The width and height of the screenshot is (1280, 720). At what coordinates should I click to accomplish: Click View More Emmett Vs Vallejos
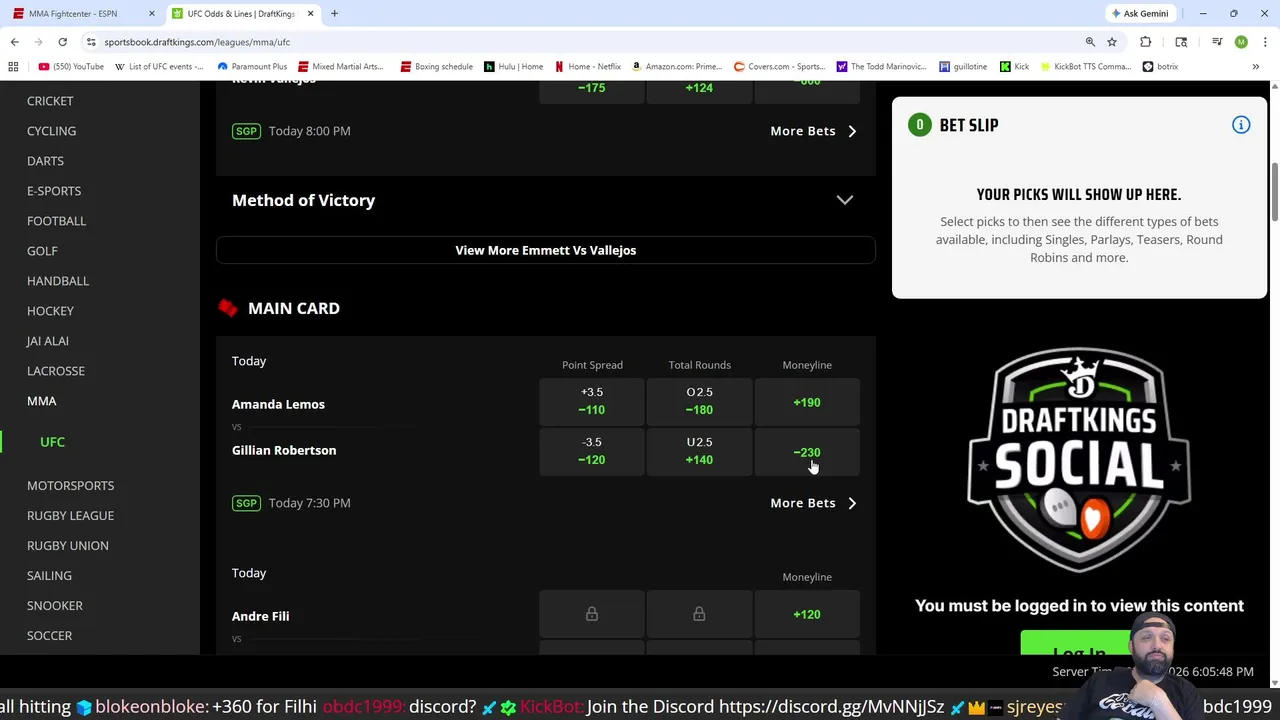click(x=545, y=250)
